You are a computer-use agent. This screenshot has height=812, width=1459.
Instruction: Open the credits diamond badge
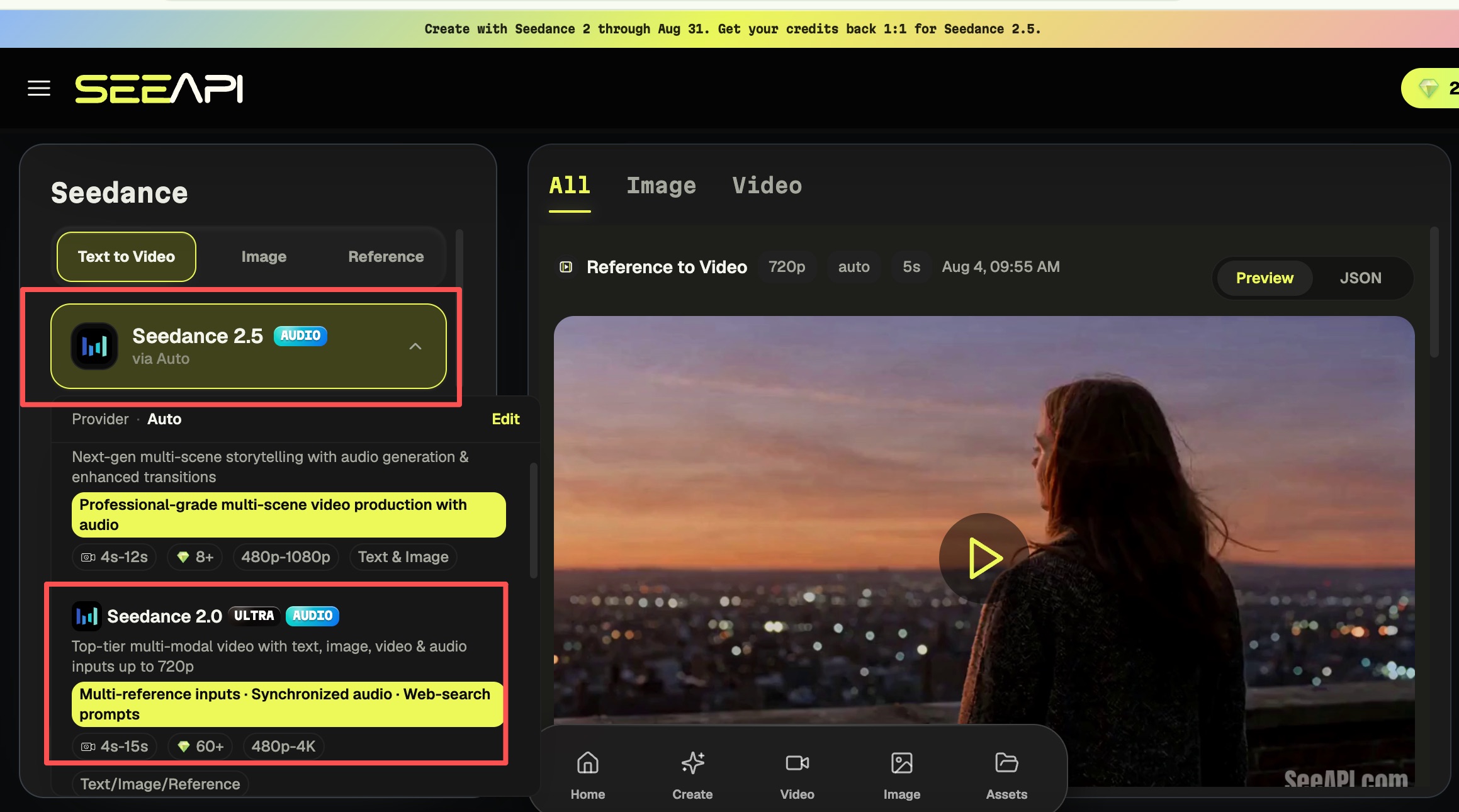tap(1430, 88)
